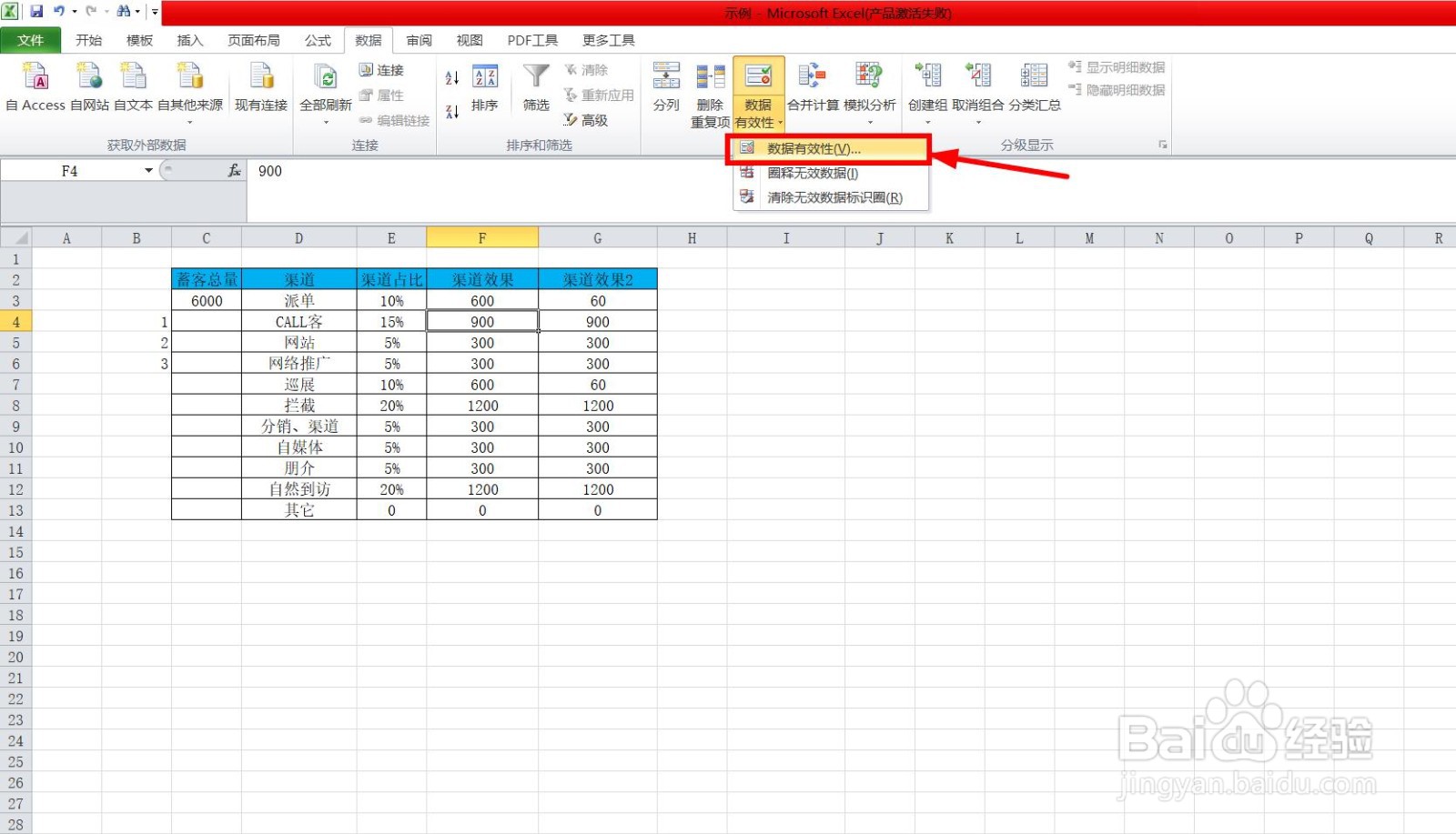Open 现有连接 existing connections
The width and height of the screenshot is (1456, 834).
click(x=261, y=87)
